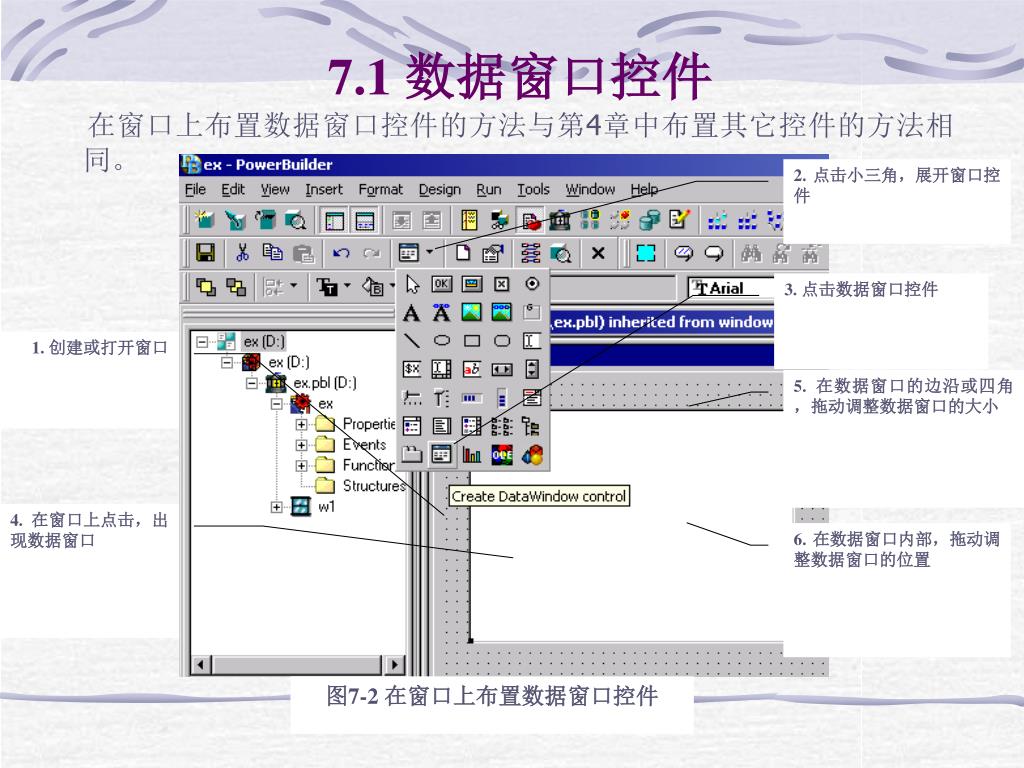Viewport: 1024px width, 768px height.
Task: Select the DataWindow control in the palette
Action: (x=441, y=454)
